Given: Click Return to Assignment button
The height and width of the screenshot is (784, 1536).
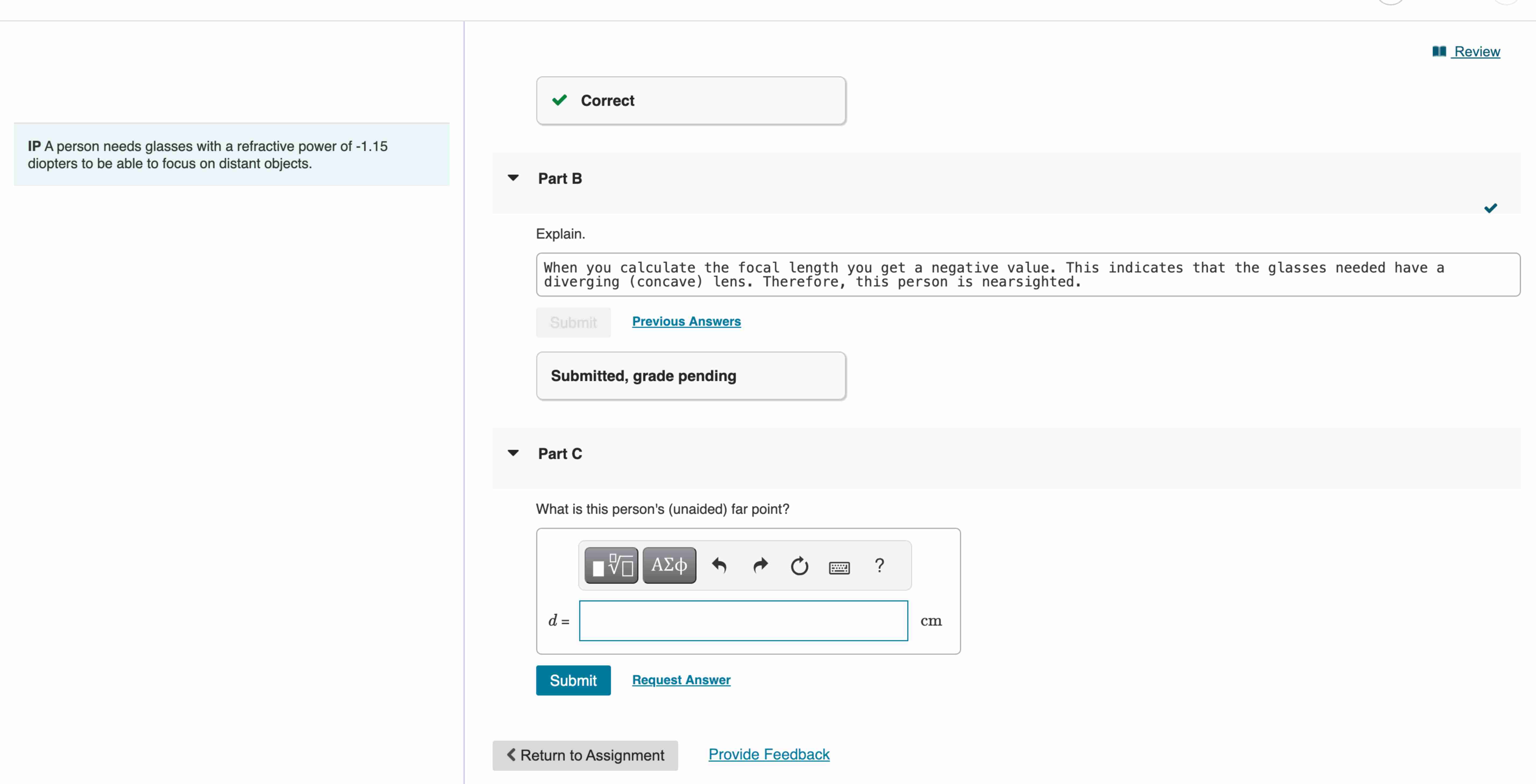Looking at the screenshot, I should coord(585,756).
